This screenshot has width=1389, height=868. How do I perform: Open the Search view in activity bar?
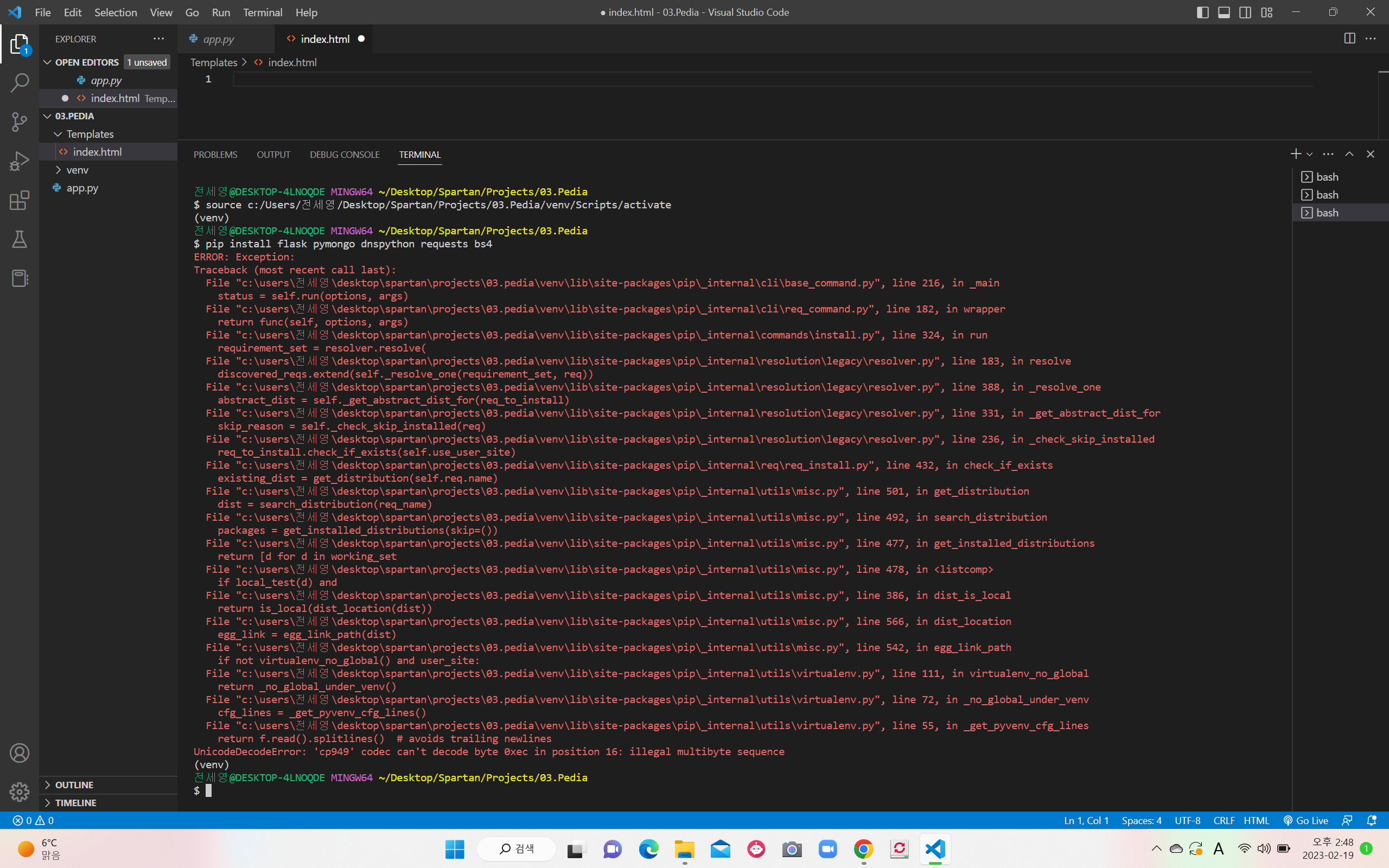pos(20,82)
